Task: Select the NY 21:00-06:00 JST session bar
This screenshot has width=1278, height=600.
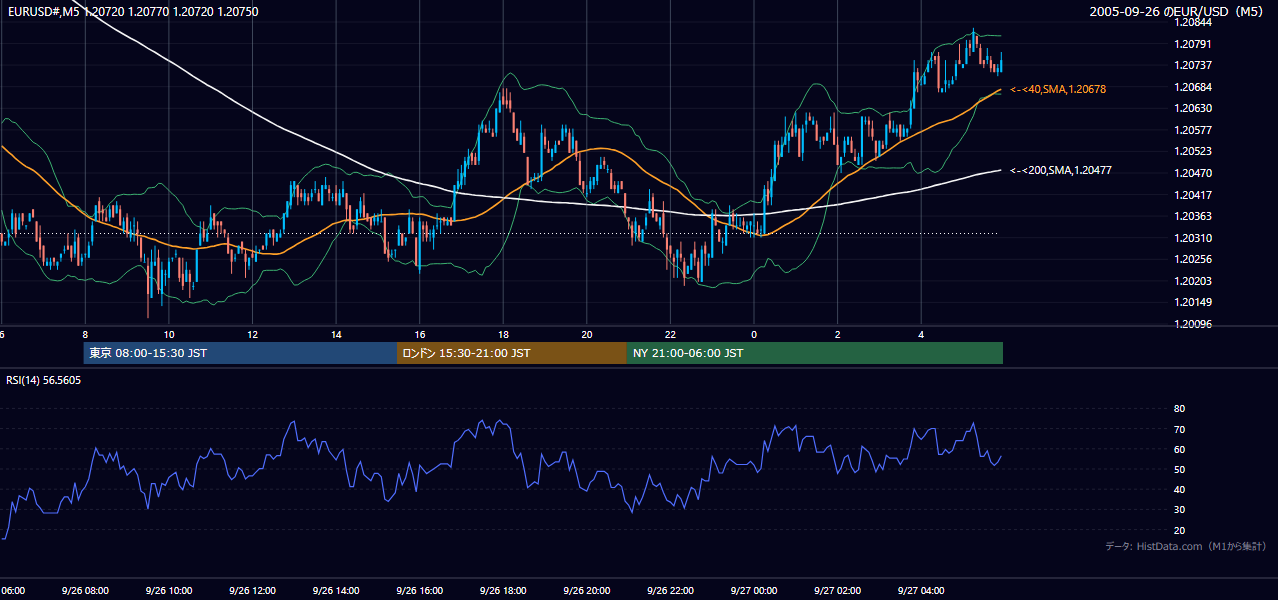Action: [815, 353]
